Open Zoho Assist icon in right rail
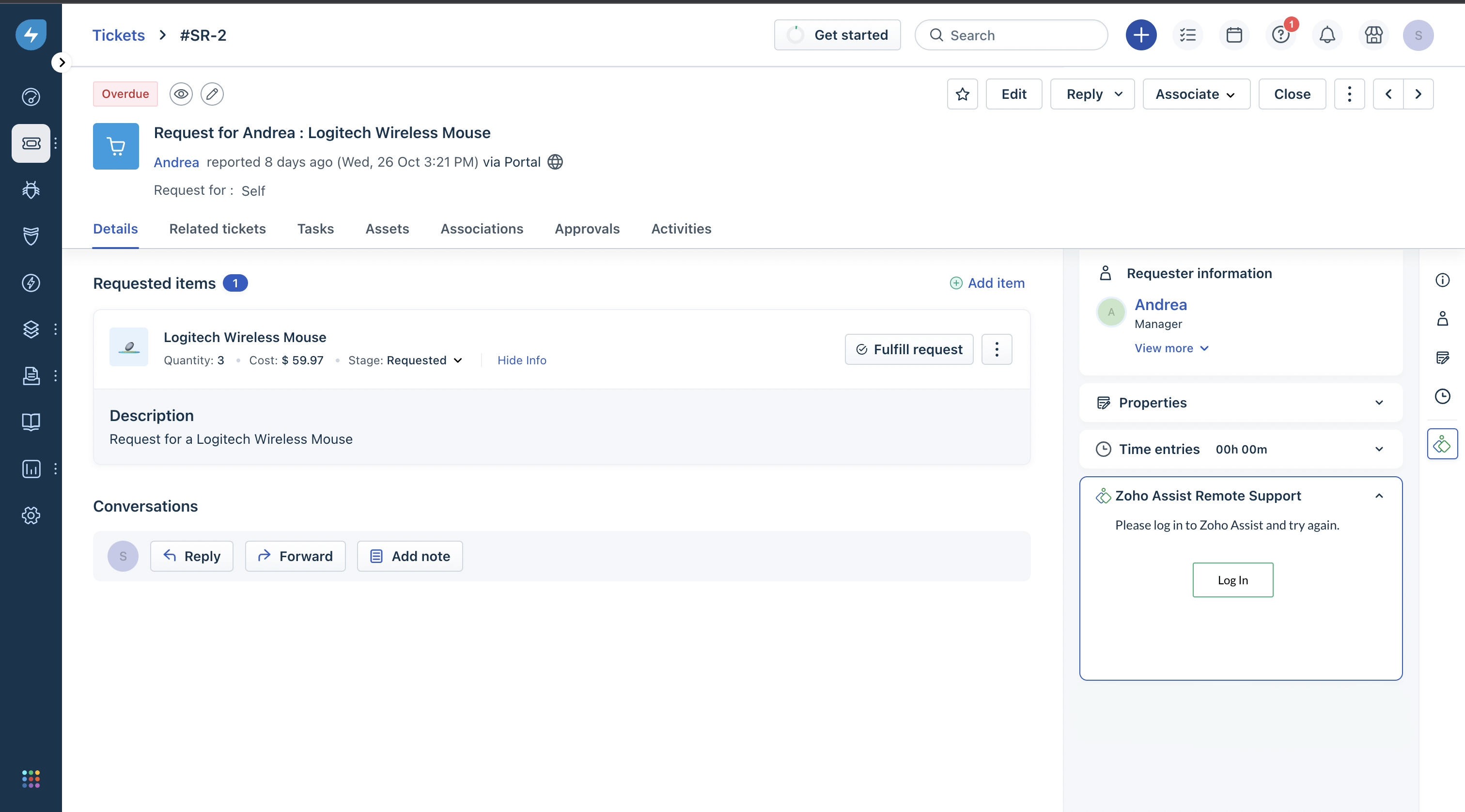1465x812 pixels. click(x=1442, y=443)
